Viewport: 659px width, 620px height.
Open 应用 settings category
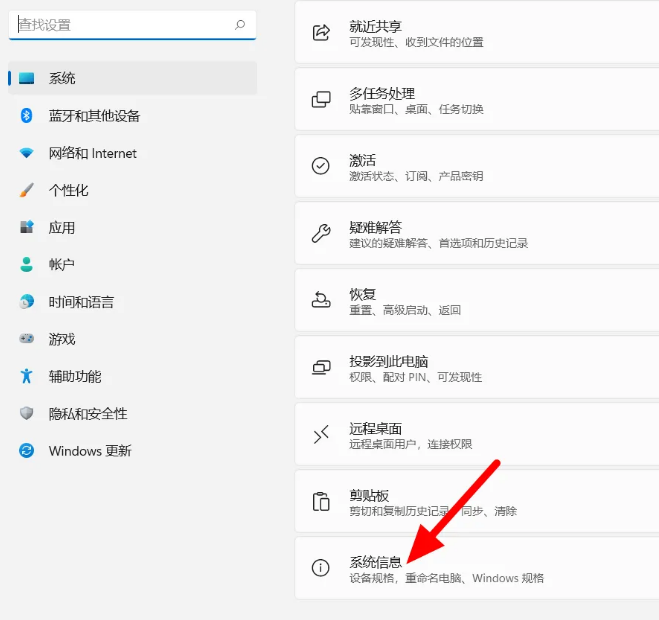click(x=62, y=227)
